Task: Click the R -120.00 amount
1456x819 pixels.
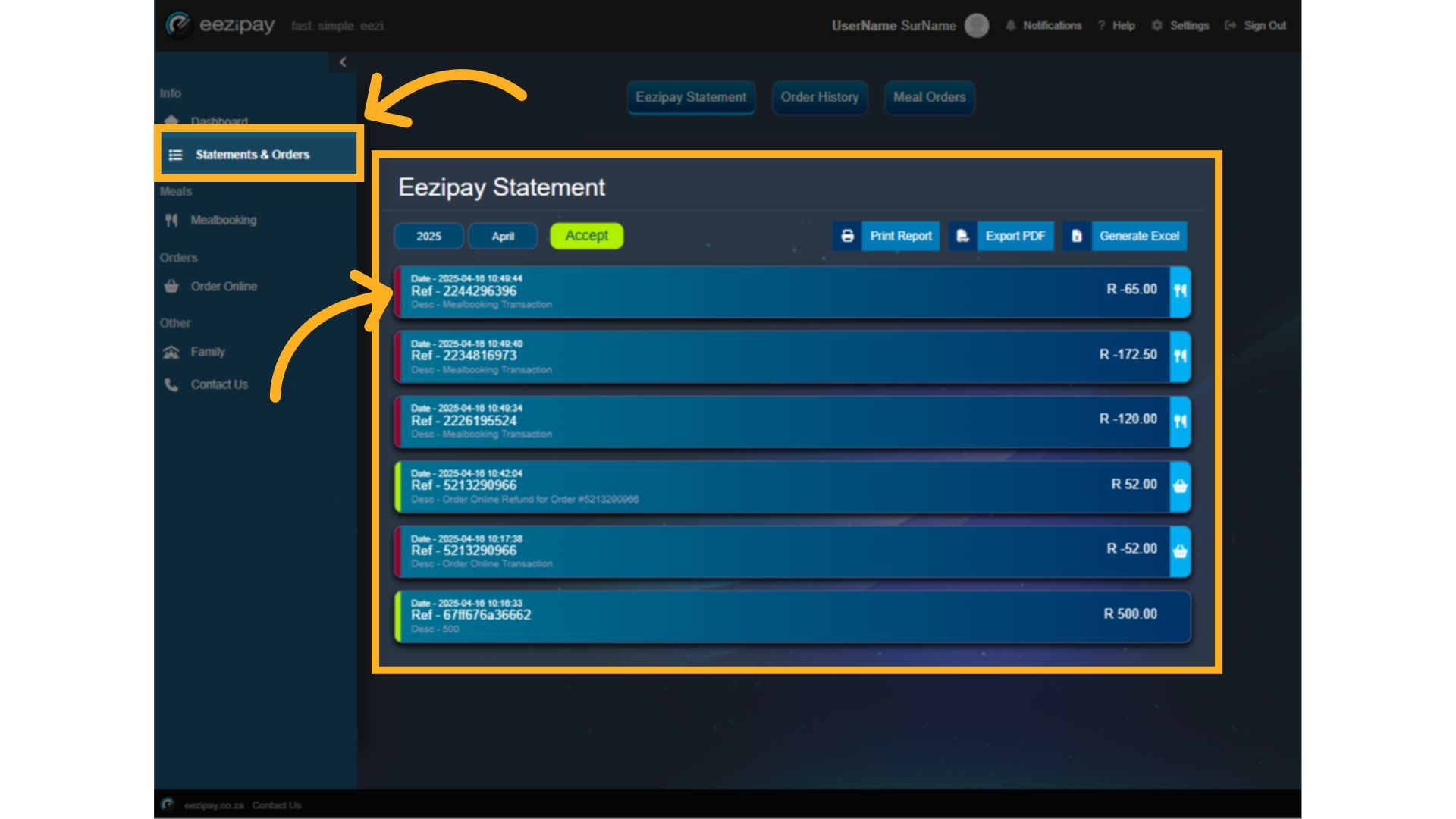Action: (x=1128, y=419)
